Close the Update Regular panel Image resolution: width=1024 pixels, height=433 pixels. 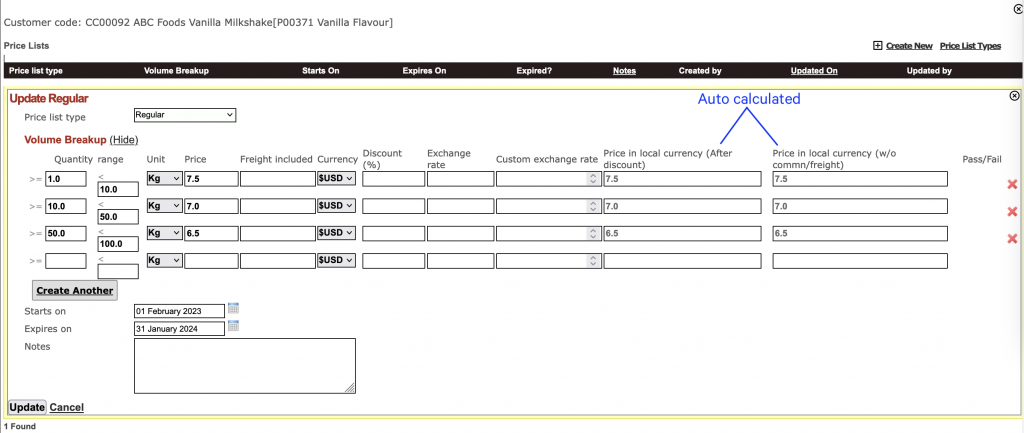tap(1014, 96)
